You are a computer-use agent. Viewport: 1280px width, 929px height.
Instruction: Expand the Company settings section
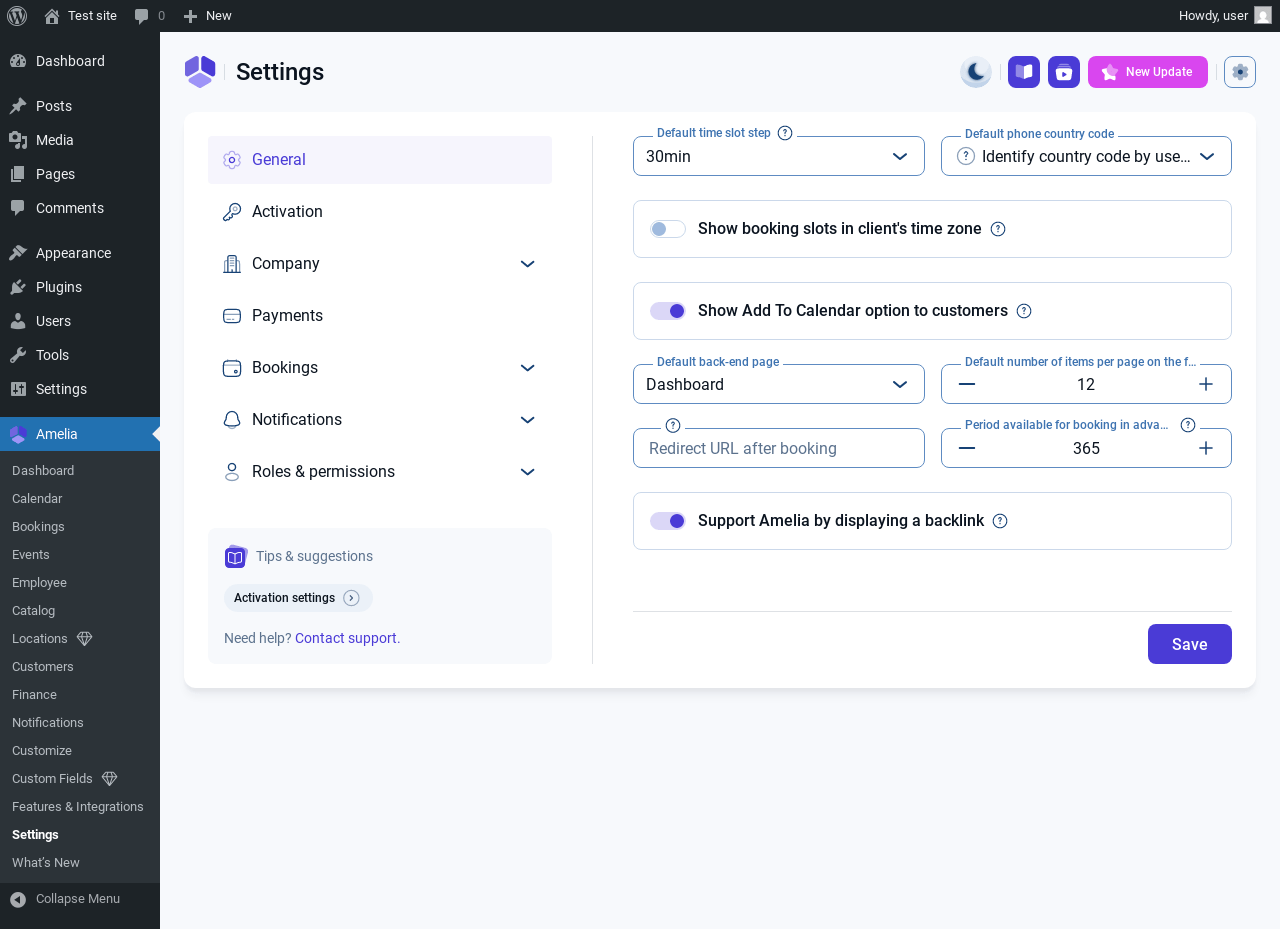380,264
